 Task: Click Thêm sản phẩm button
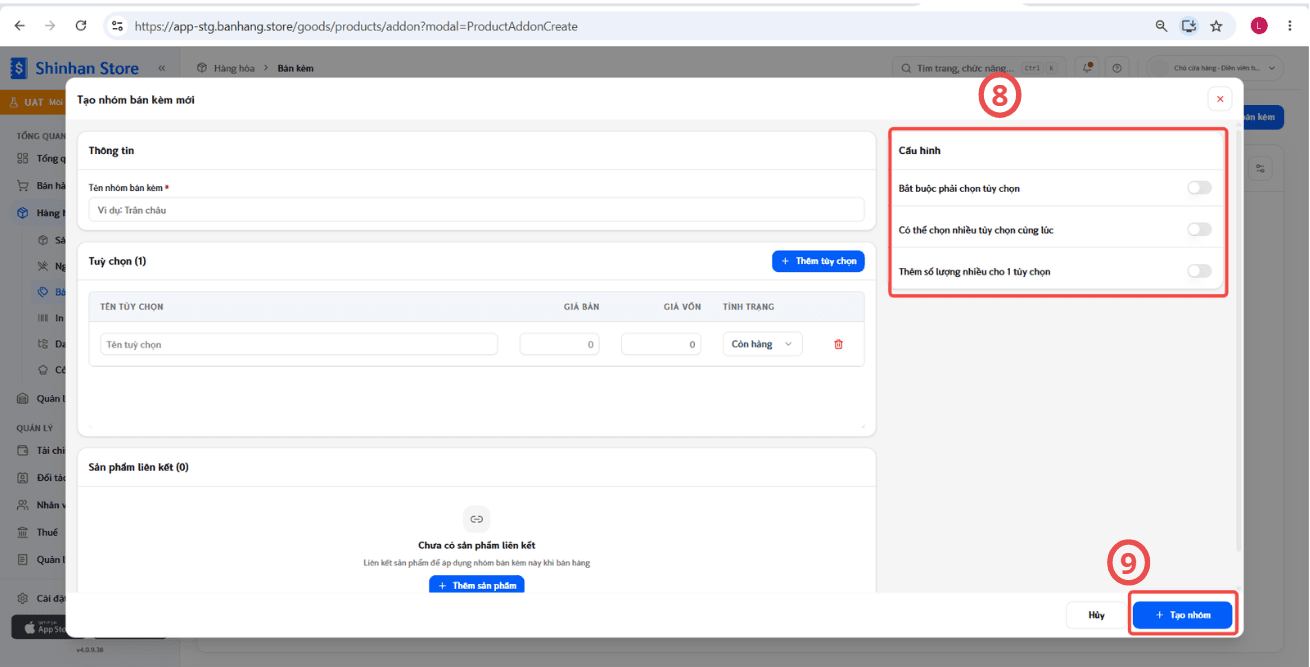click(x=477, y=585)
